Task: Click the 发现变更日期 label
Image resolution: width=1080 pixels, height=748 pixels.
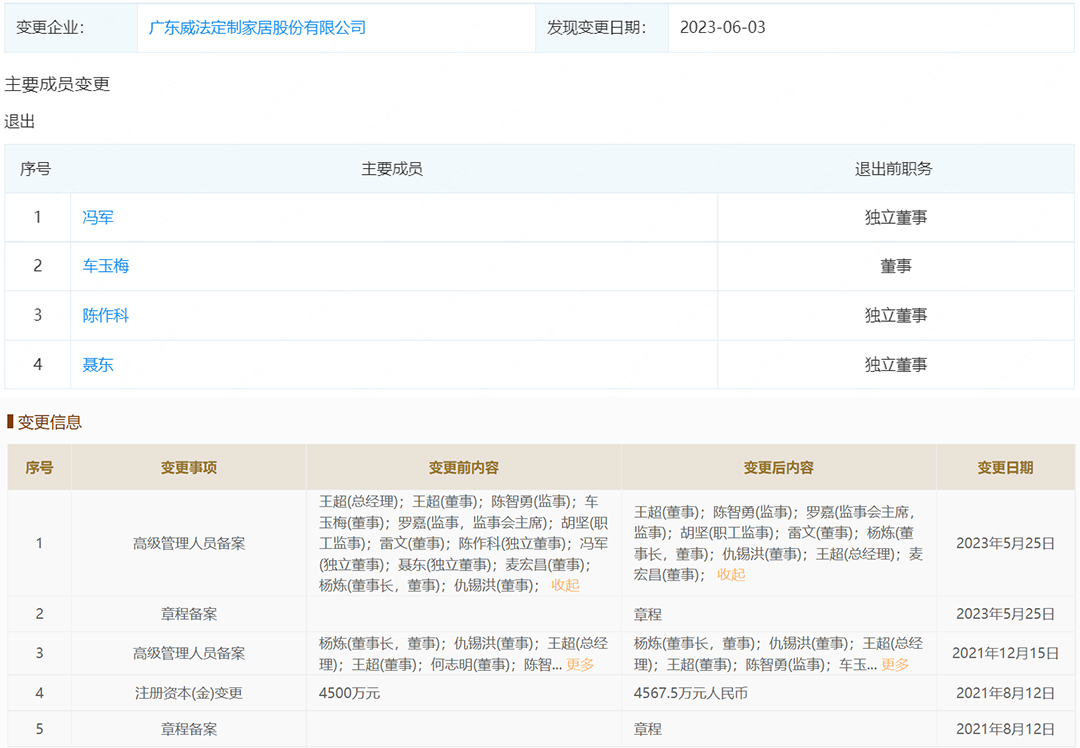Action: pos(596,28)
